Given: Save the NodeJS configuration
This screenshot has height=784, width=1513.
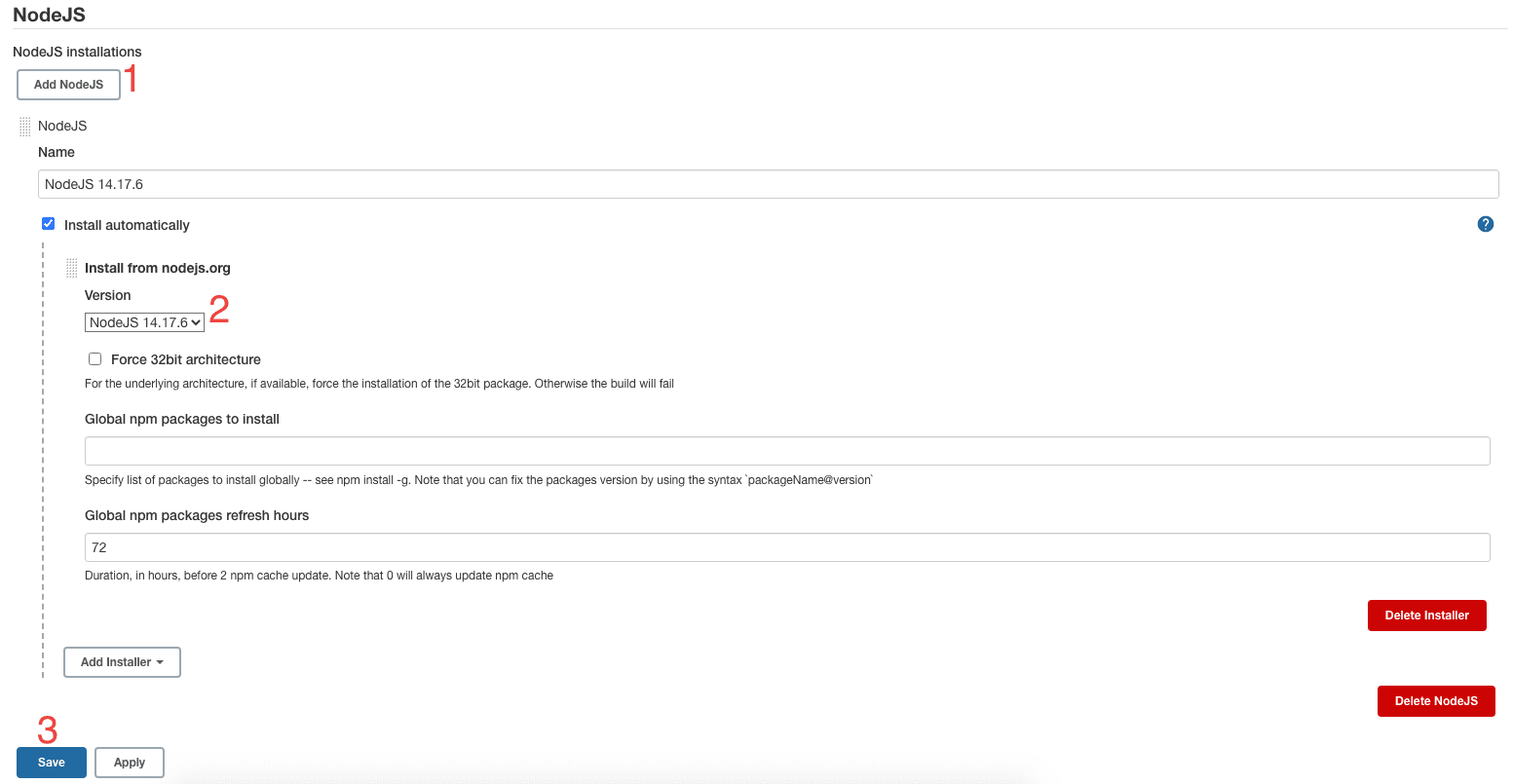Looking at the screenshot, I should pyautogui.click(x=52, y=763).
